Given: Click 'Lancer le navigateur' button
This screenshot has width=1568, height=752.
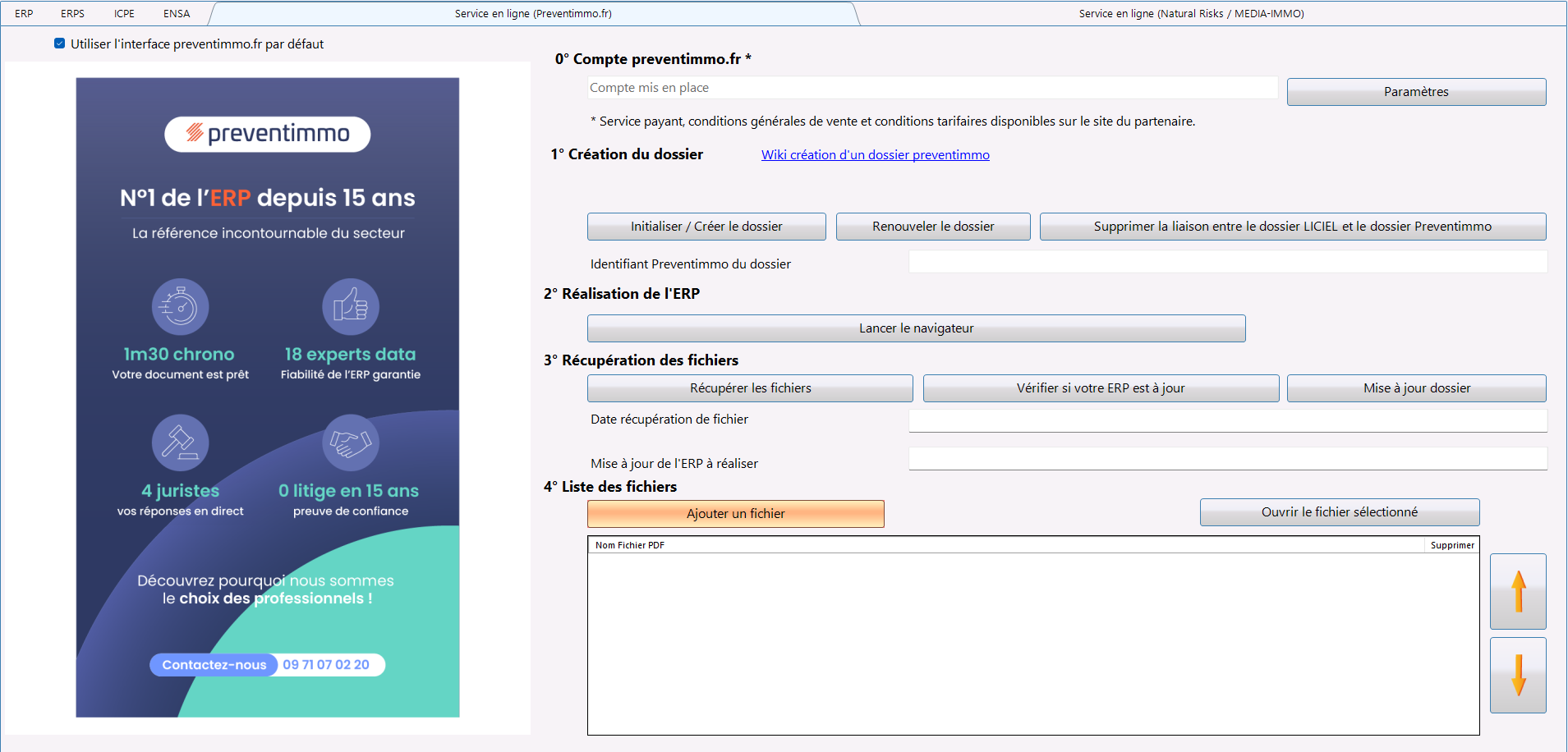Looking at the screenshot, I should [916, 328].
